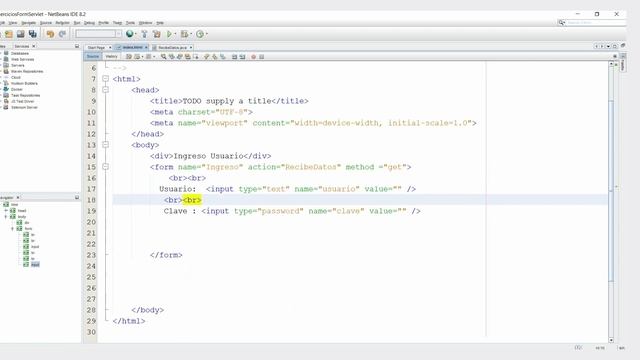Toggle Rectangular Selection in editor toolbar

coord(196,57)
